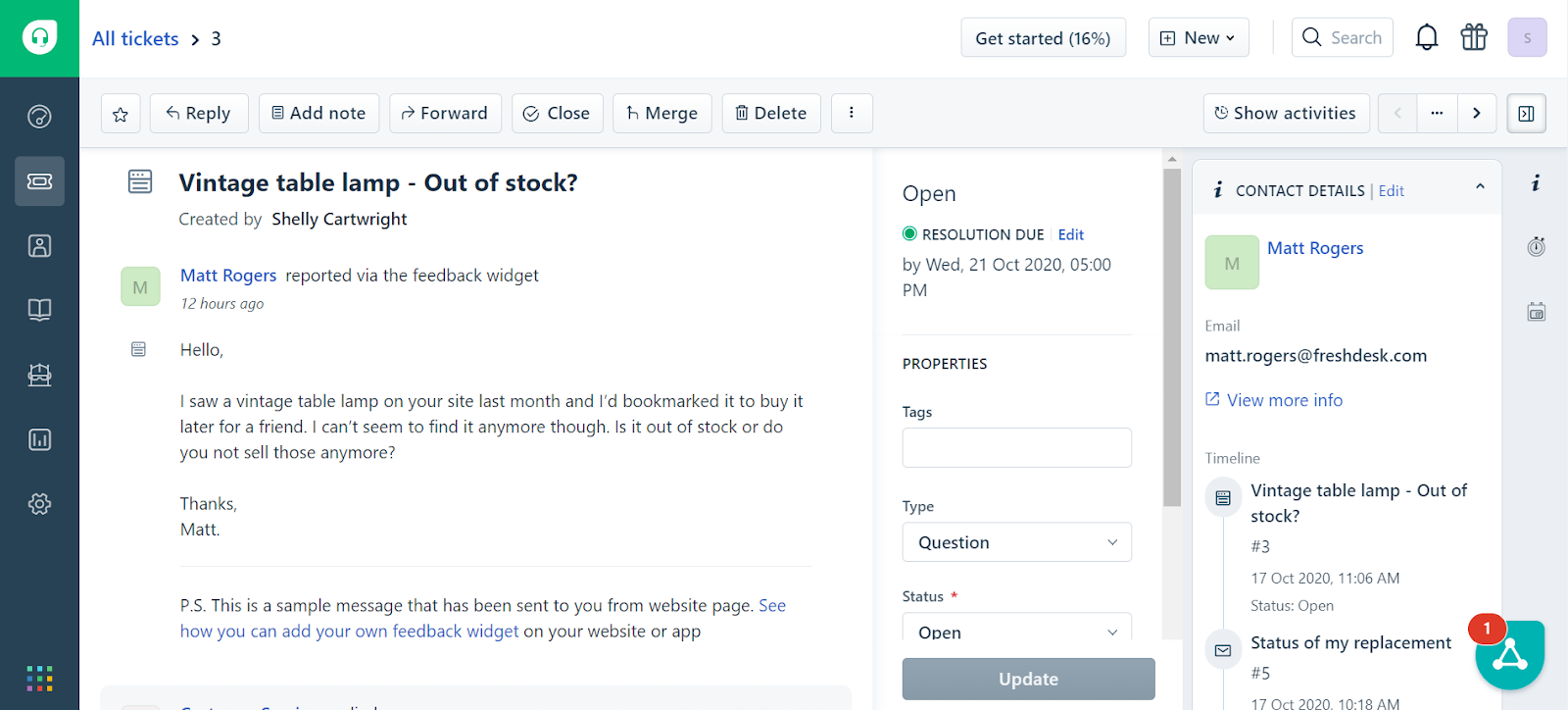Viewport: 1568px width, 710px height.
Task: Open the Forums icon in sidebar
Action: tap(39, 375)
